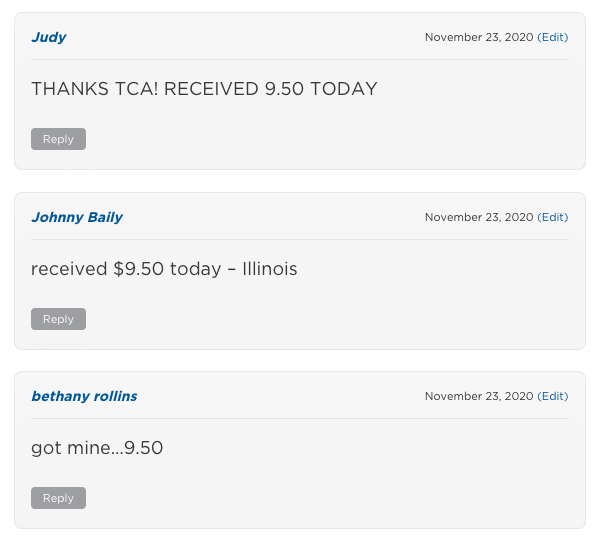Click the divider line under bethany rollins' name
This screenshot has height=546, width=602.
tap(300, 419)
